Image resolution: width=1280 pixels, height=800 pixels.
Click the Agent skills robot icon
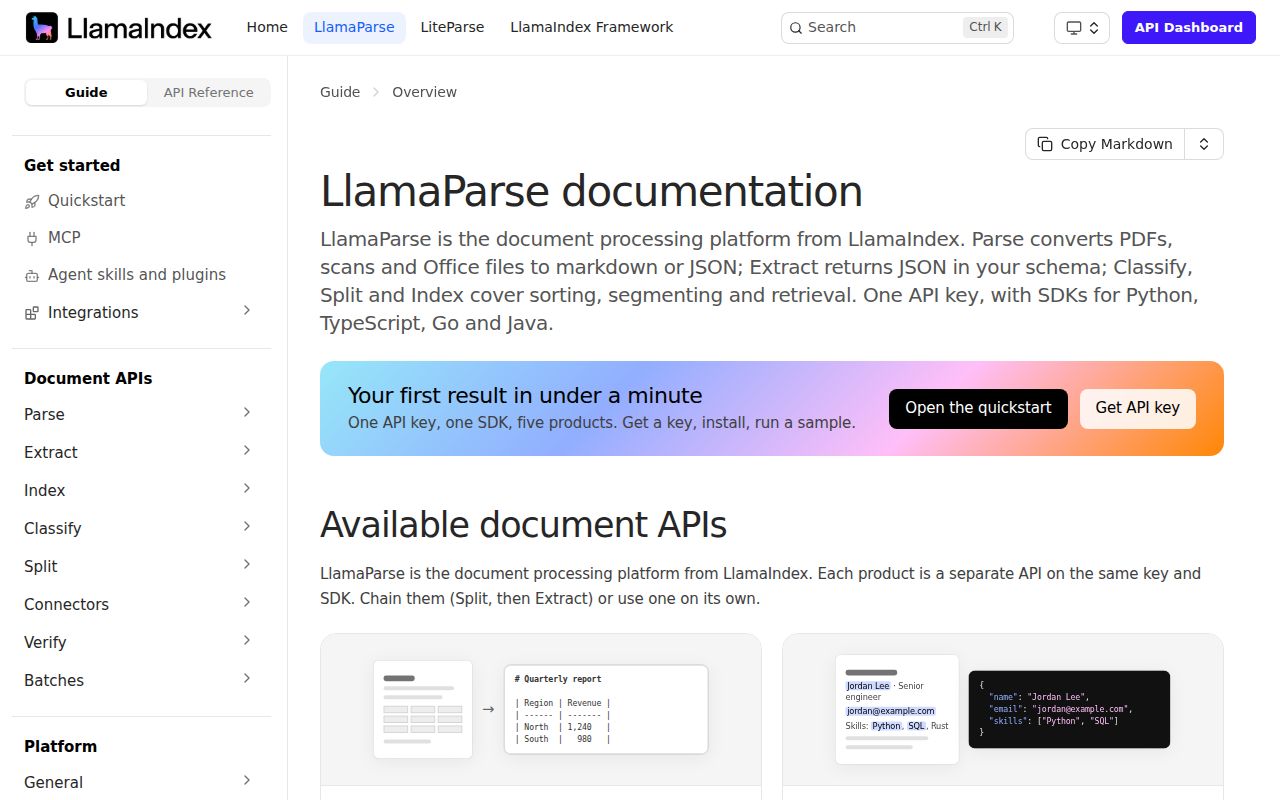[32, 275]
